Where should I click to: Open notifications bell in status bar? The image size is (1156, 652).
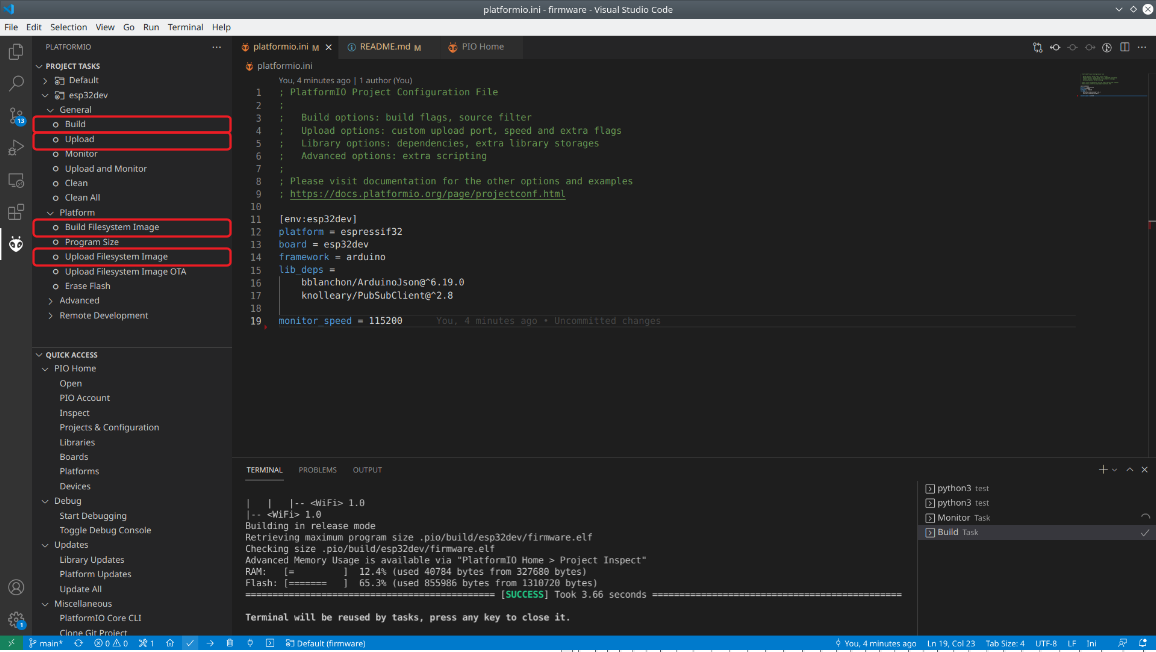pyautogui.click(x=1143, y=643)
